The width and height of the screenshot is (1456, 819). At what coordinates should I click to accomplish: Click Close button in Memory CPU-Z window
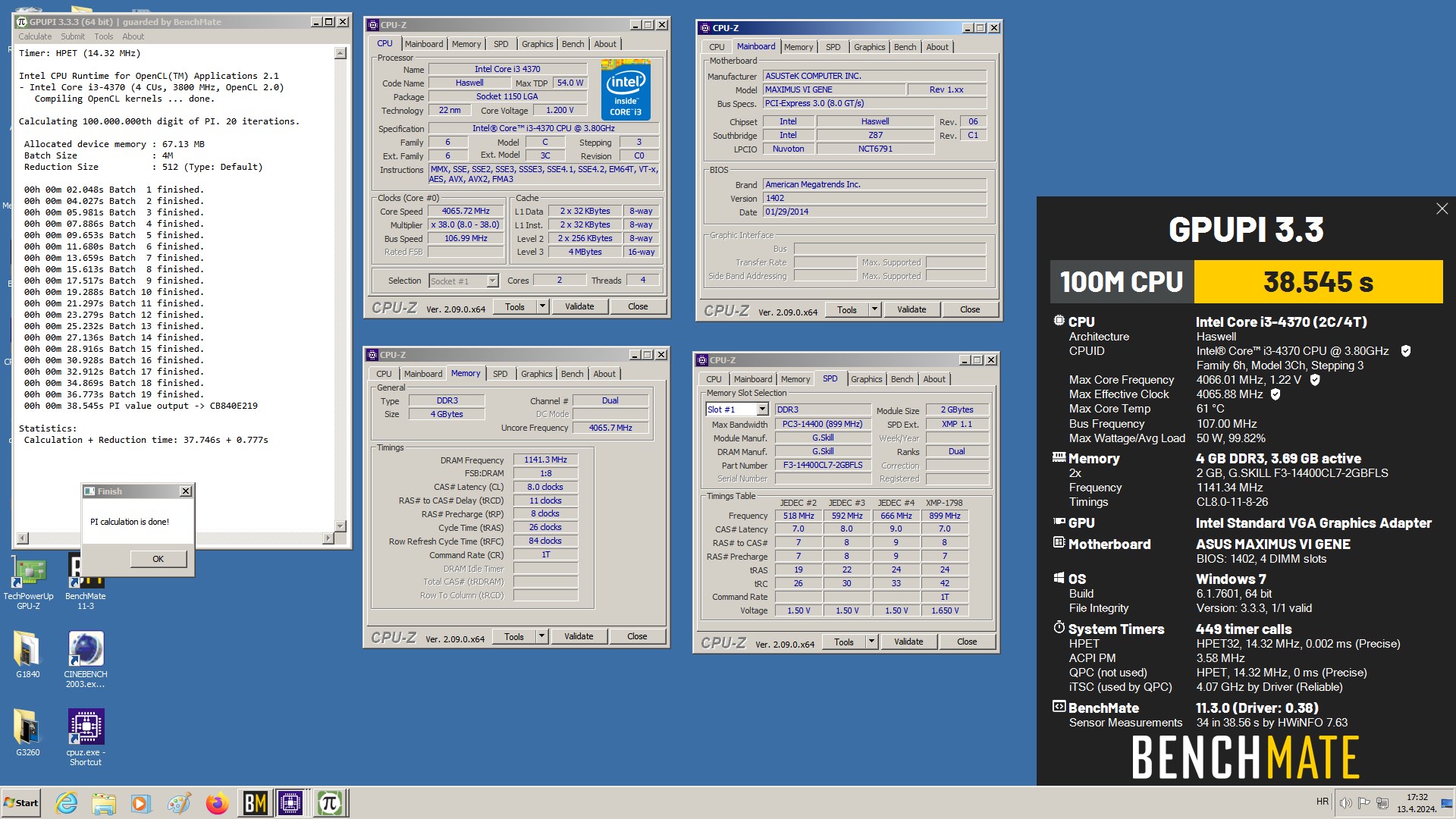(637, 636)
